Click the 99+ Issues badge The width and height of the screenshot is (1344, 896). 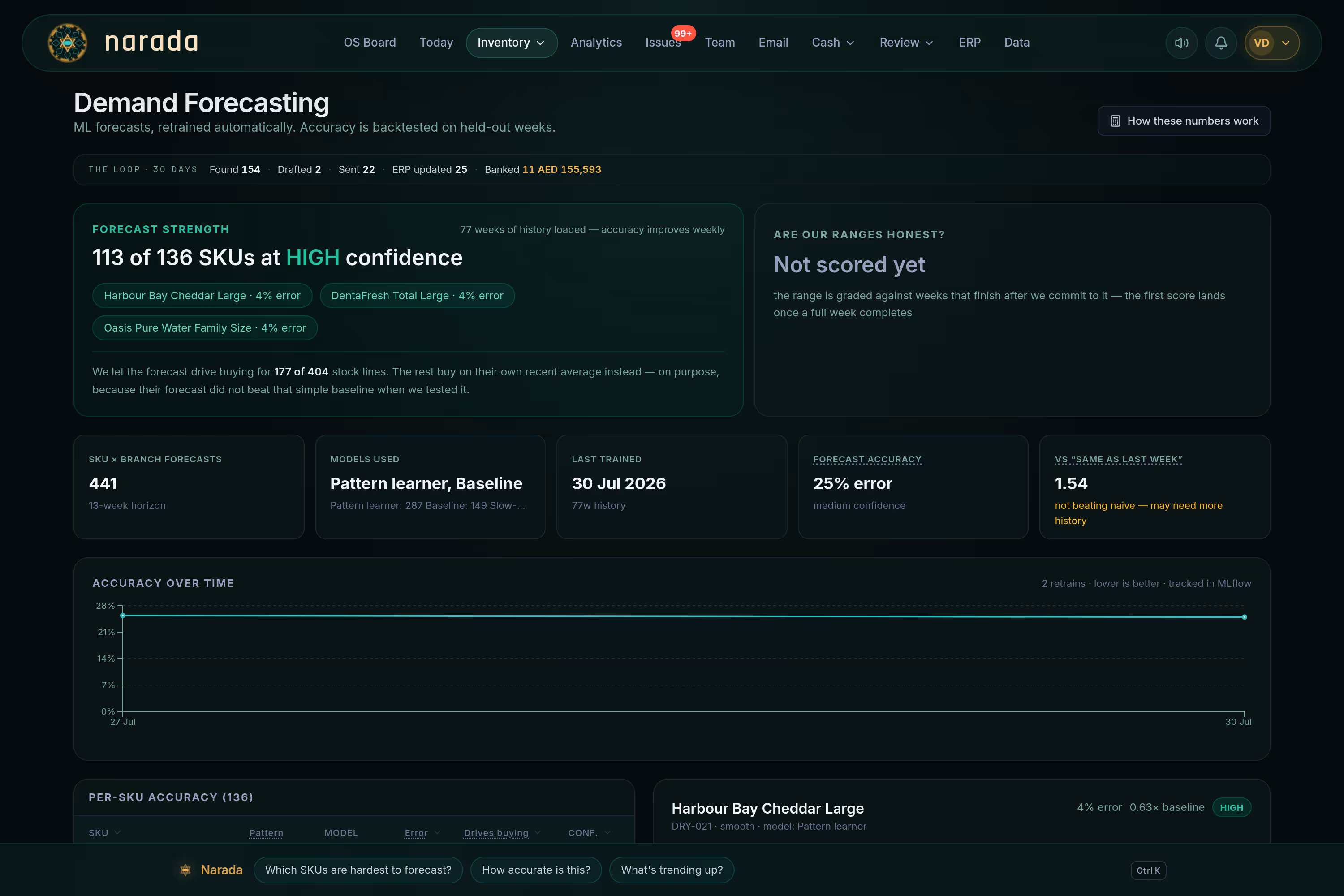point(683,33)
